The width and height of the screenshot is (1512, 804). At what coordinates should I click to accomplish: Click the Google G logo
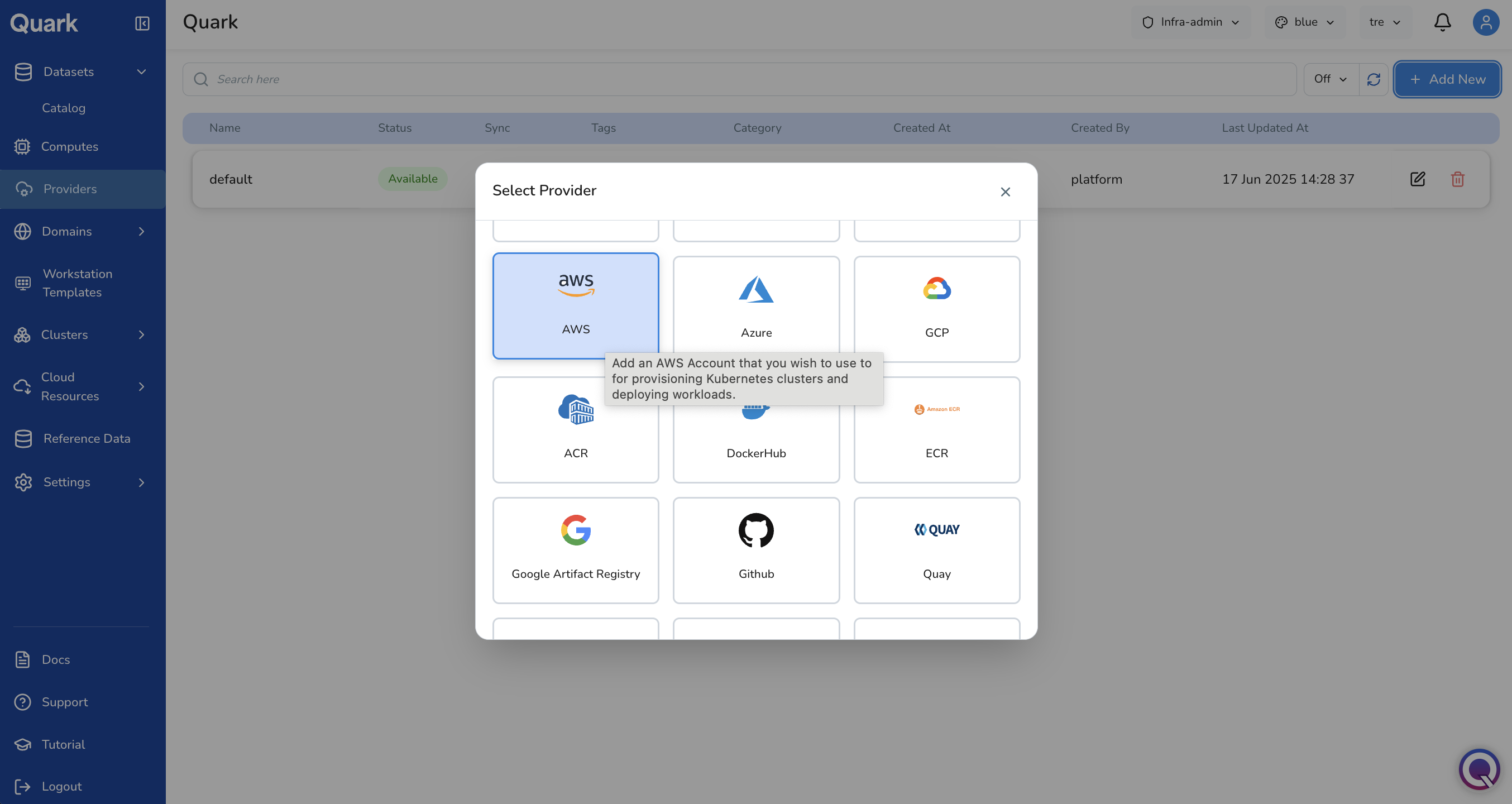click(576, 530)
